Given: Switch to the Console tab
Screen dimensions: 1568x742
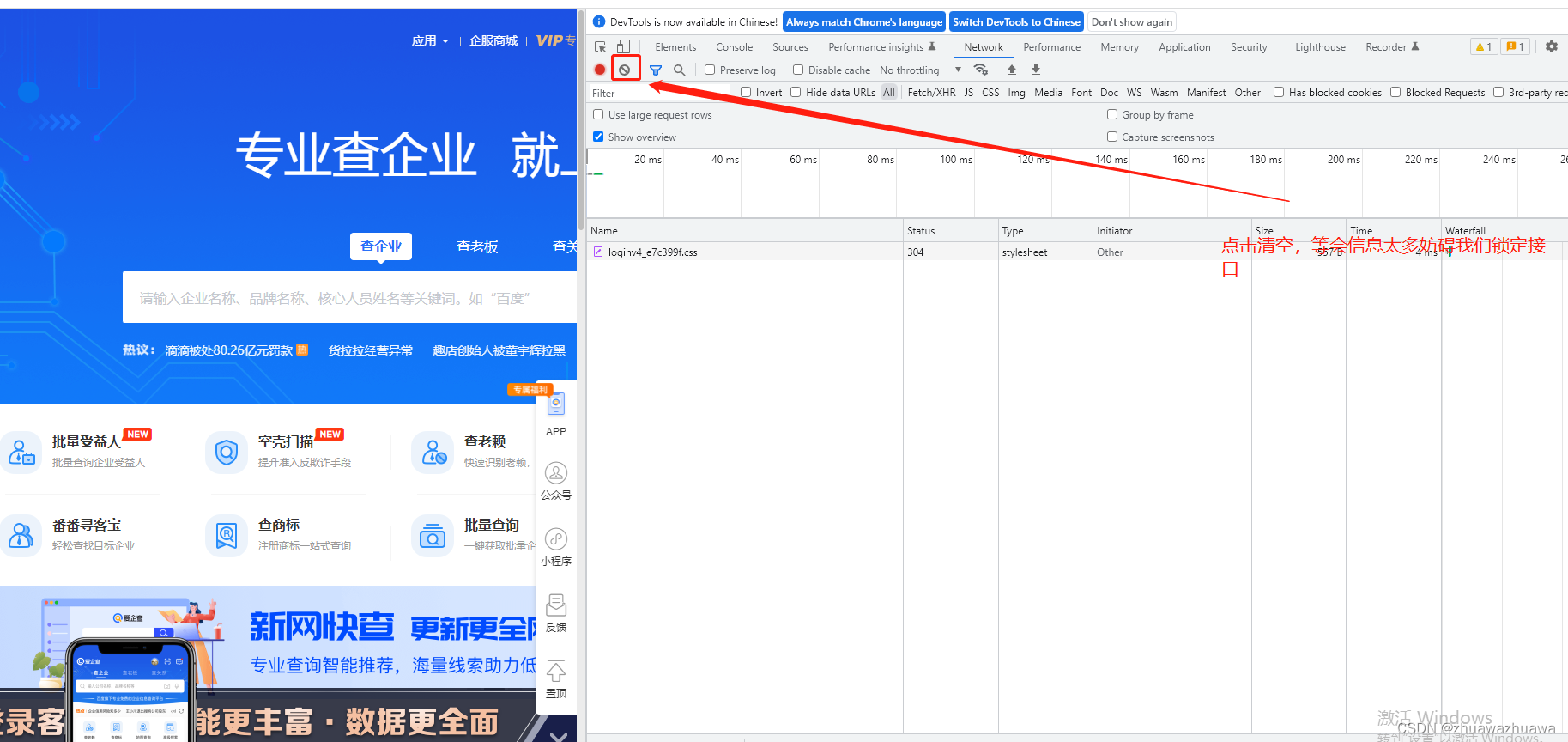Looking at the screenshot, I should pos(734,47).
